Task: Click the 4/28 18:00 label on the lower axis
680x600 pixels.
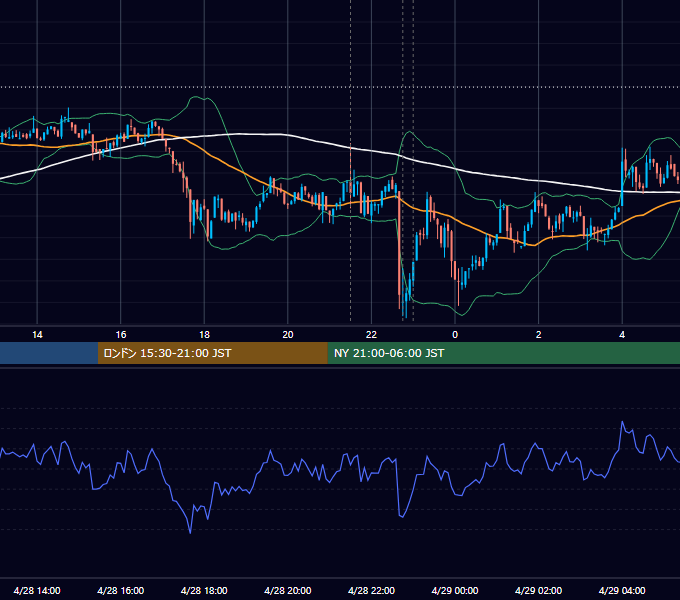Action: 204,590
